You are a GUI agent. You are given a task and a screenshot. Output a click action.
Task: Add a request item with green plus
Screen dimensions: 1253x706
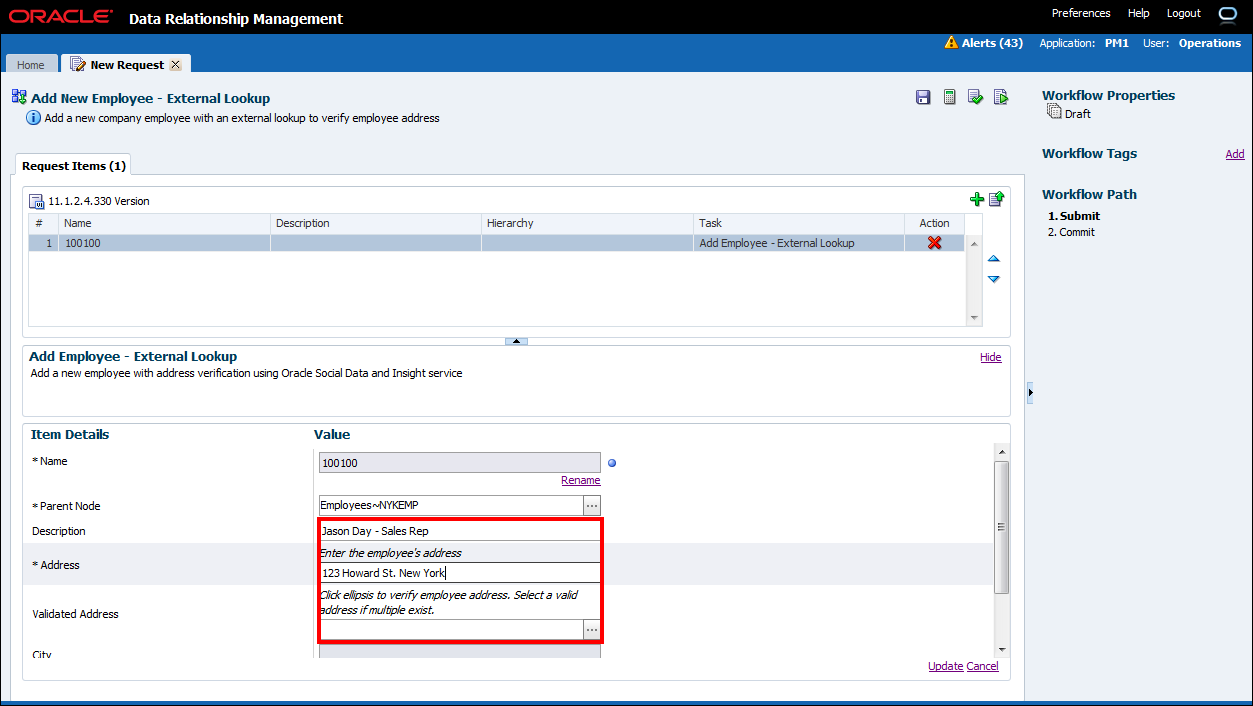pos(977,200)
